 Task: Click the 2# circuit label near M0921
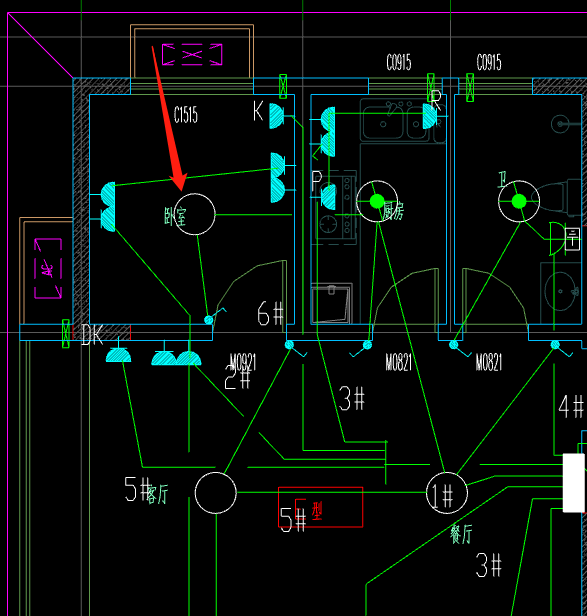click(237, 377)
